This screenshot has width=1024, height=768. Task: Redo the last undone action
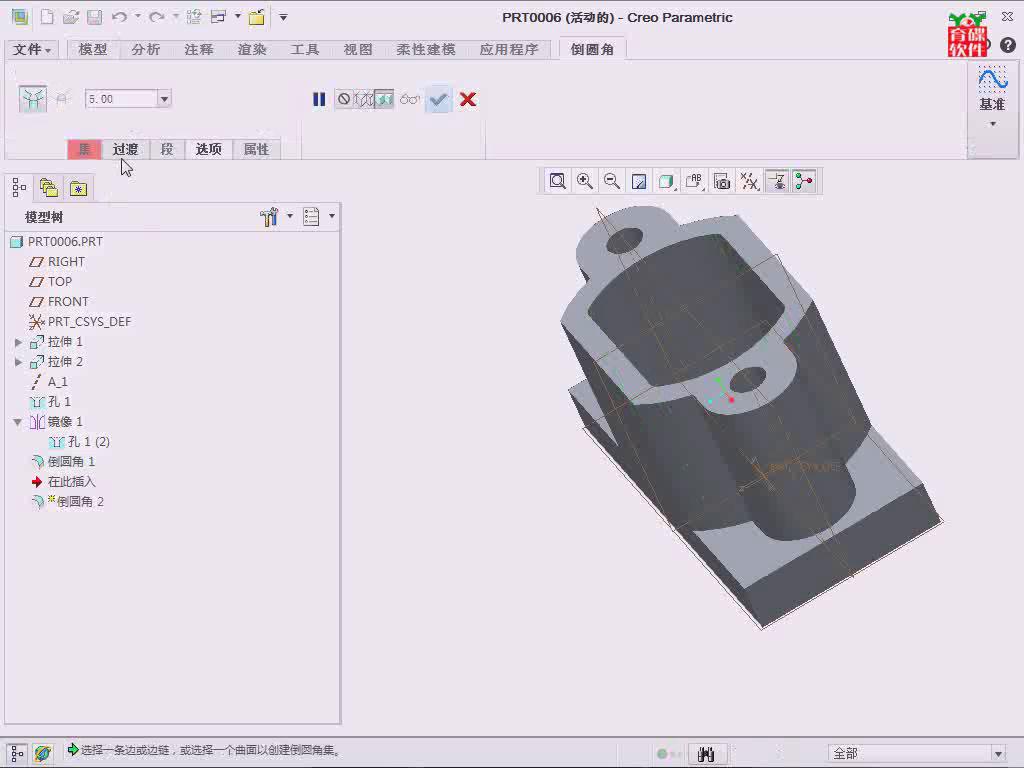[x=156, y=17]
